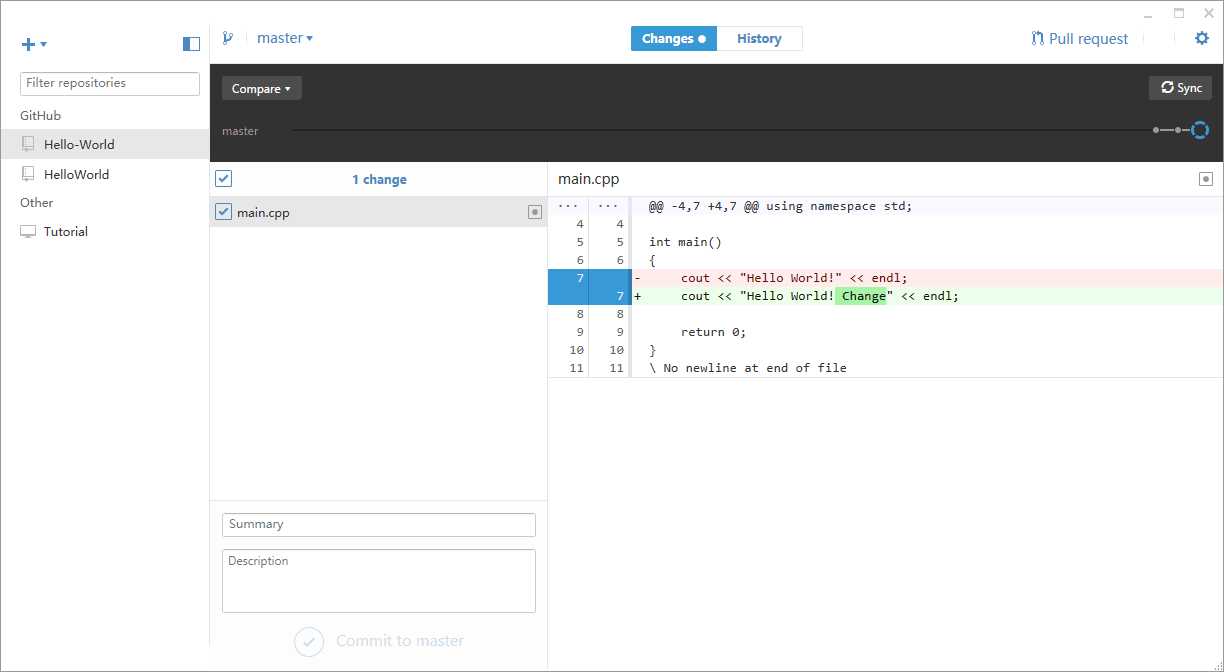Screen dimensions: 1224x672
Task: Focus the Filter repositories field
Action: 110,83
